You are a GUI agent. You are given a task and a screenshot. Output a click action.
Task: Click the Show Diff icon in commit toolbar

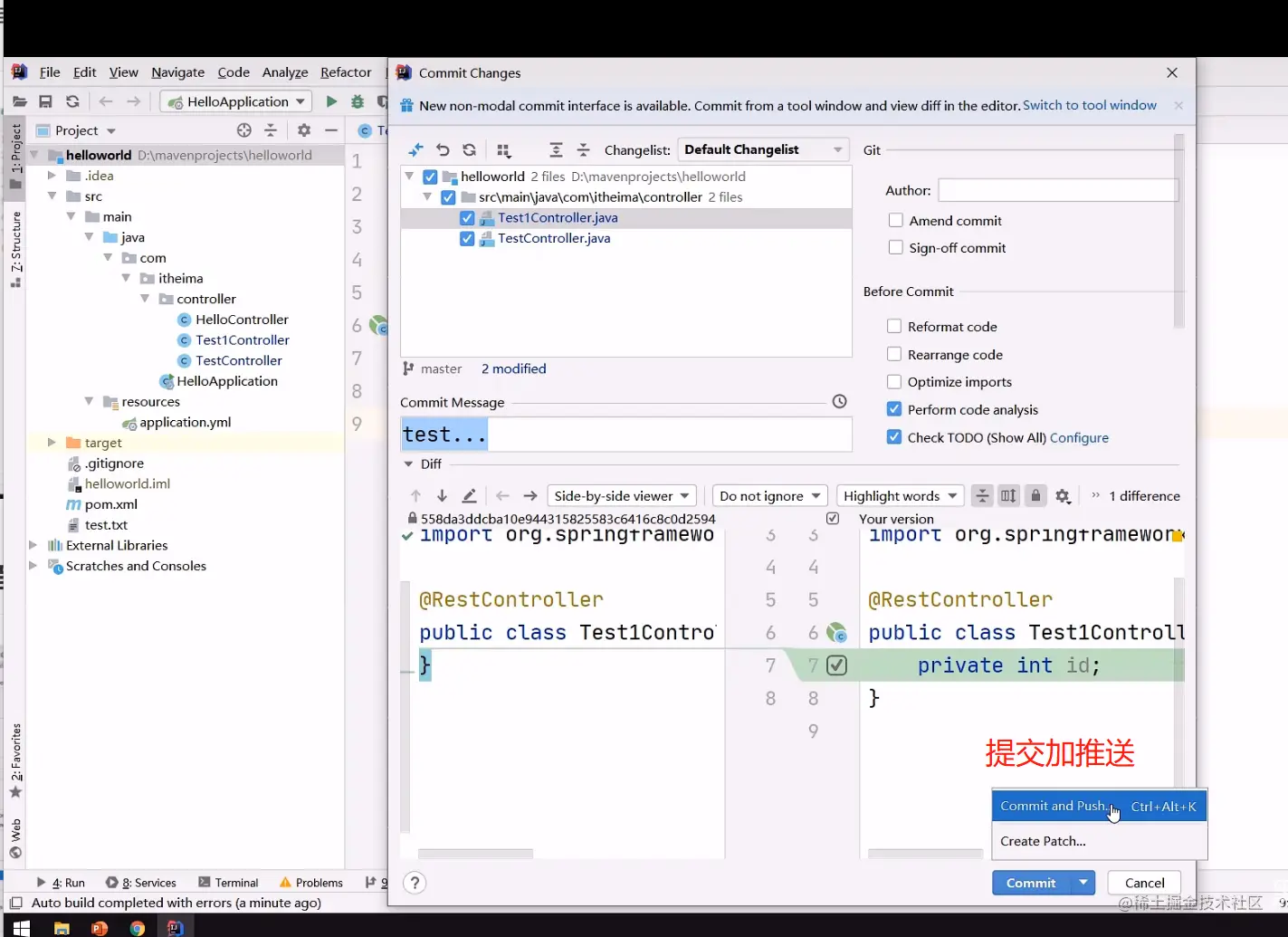point(415,150)
